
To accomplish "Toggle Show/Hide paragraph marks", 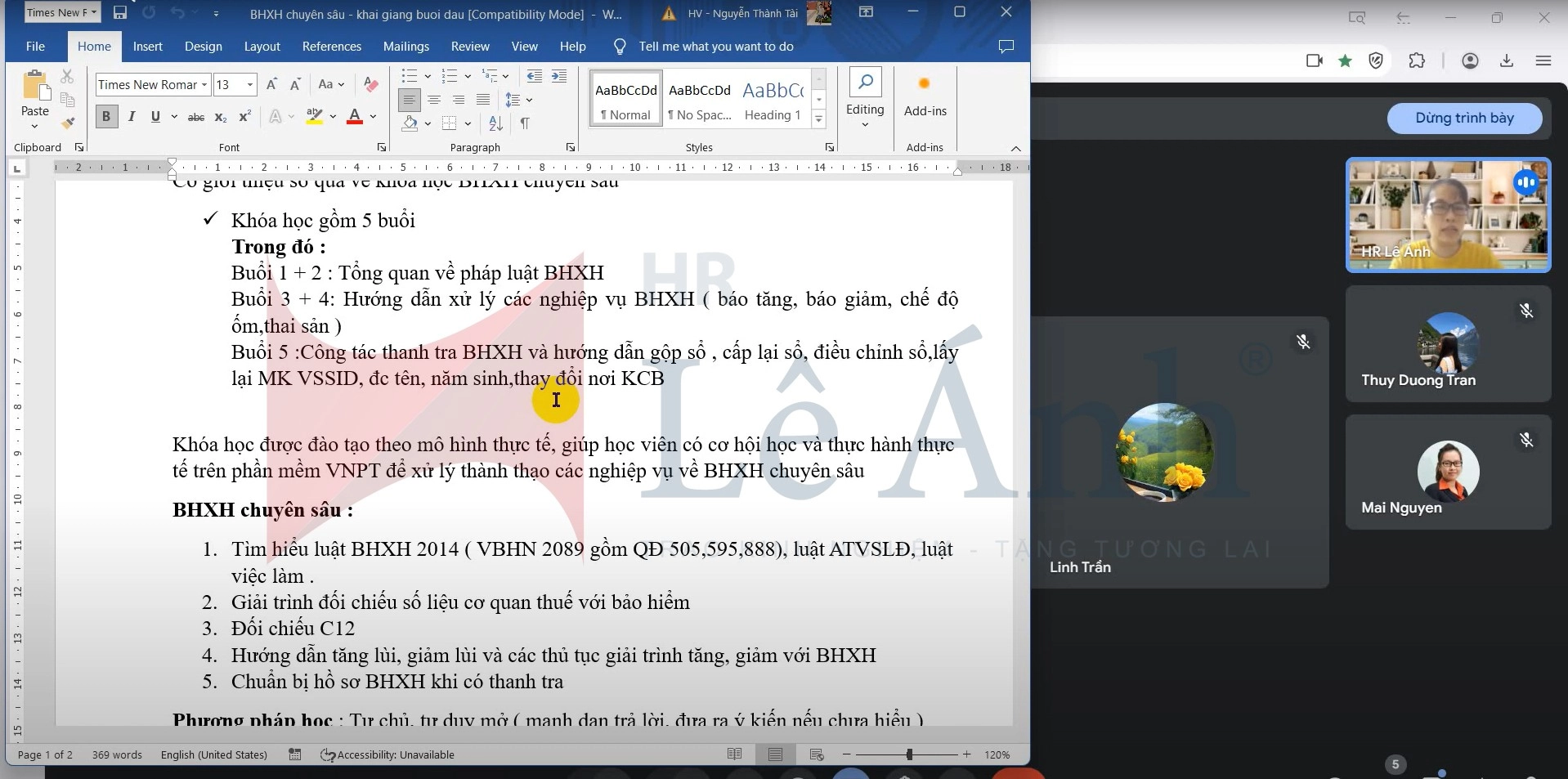I will (525, 122).
